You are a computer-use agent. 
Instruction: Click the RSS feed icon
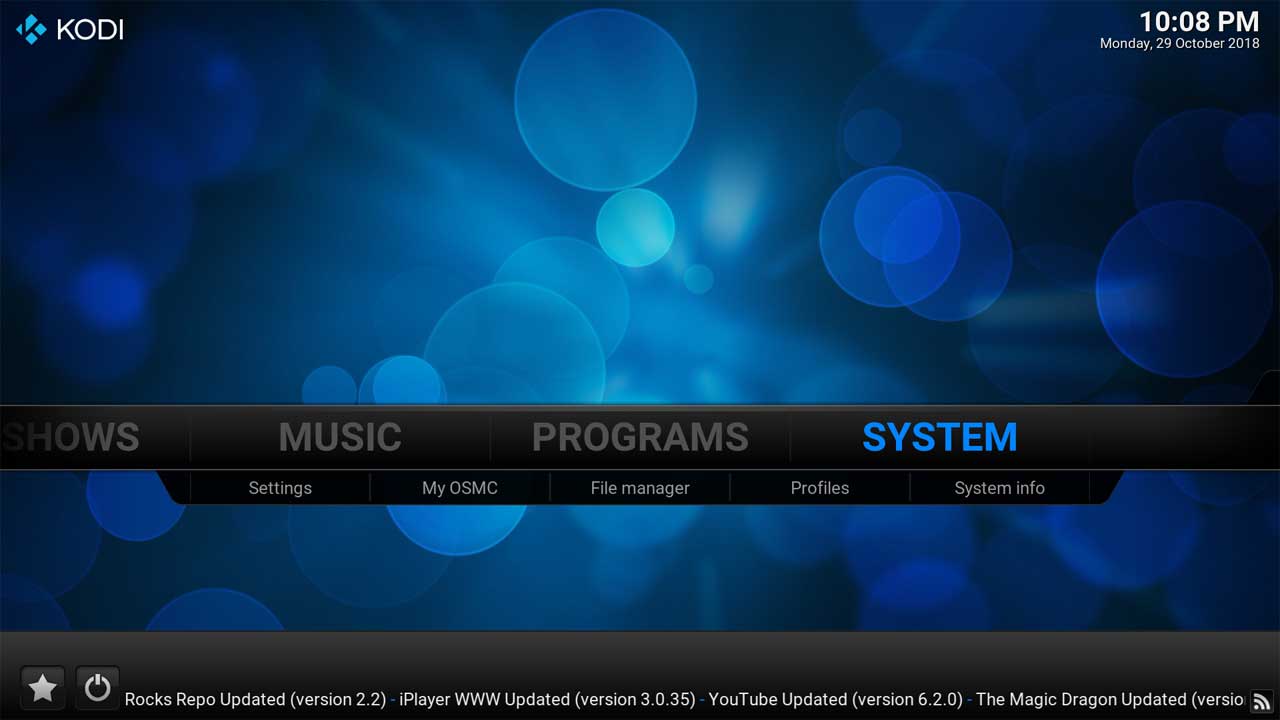[1262, 701]
